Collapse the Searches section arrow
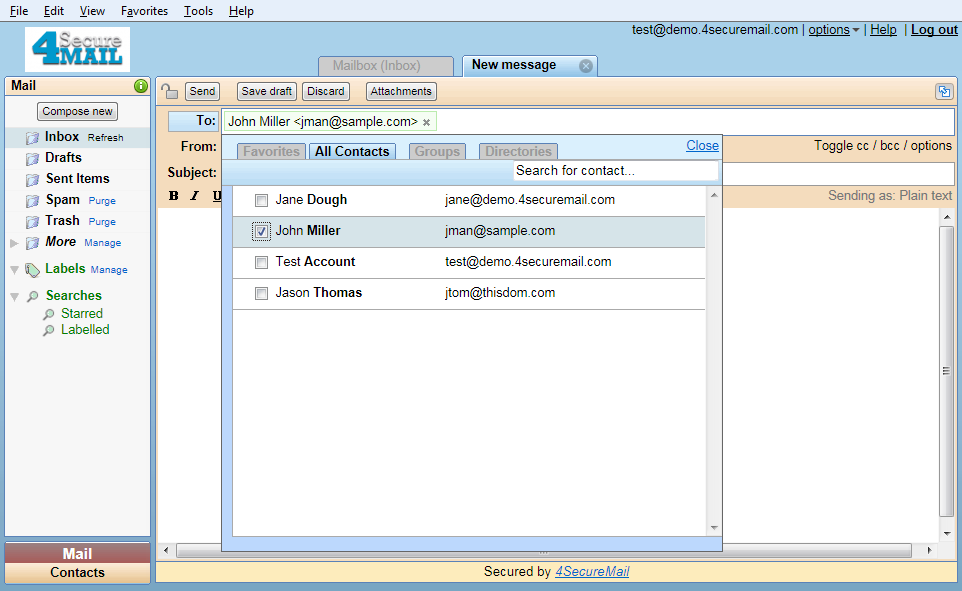962x591 pixels. (x=14, y=296)
